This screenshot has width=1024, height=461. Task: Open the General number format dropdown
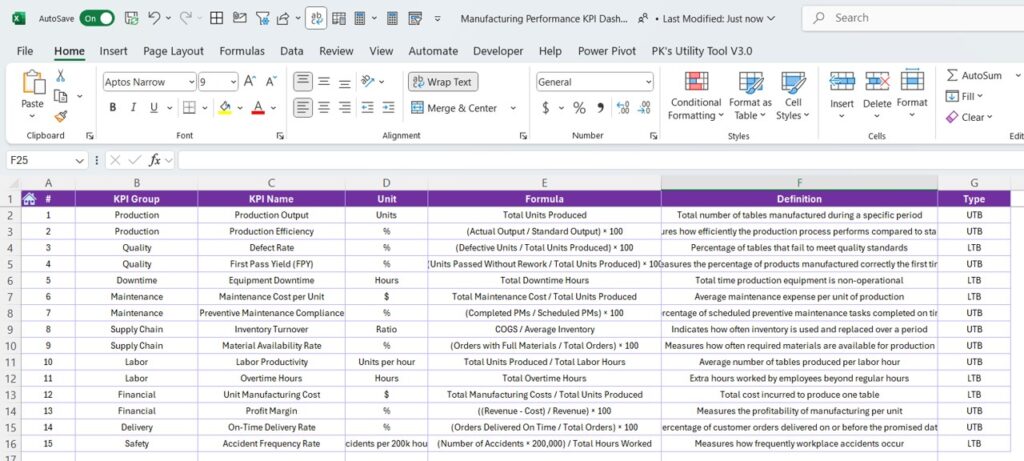[x=648, y=82]
